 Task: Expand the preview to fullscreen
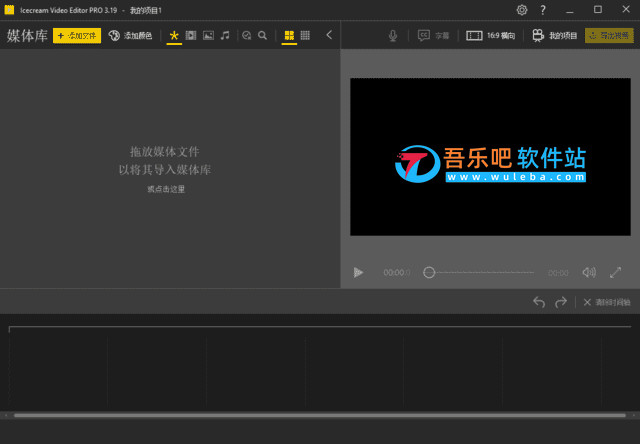pyautogui.click(x=616, y=272)
